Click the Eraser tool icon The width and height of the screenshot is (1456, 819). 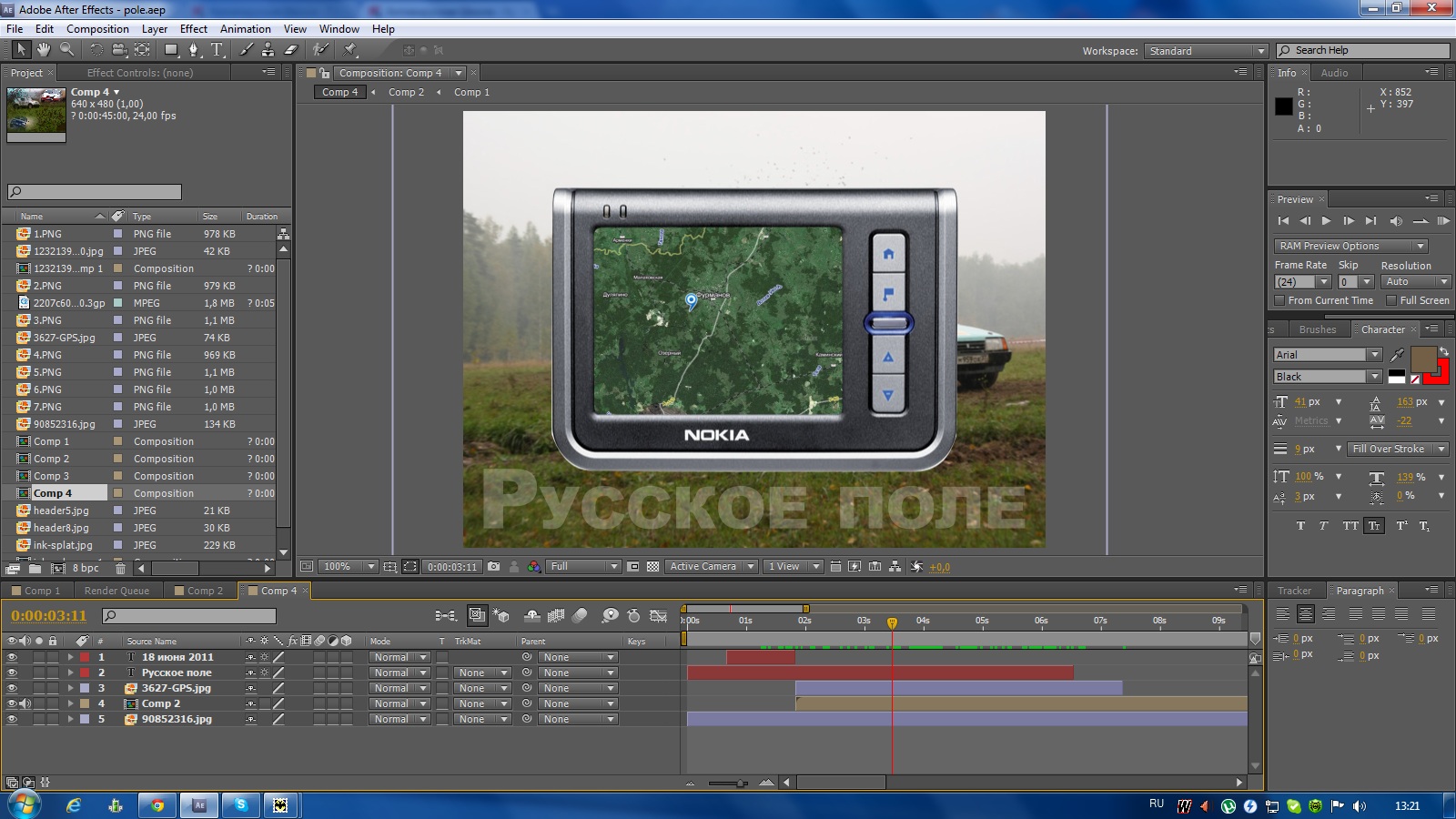pyautogui.click(x=291, y=50)
